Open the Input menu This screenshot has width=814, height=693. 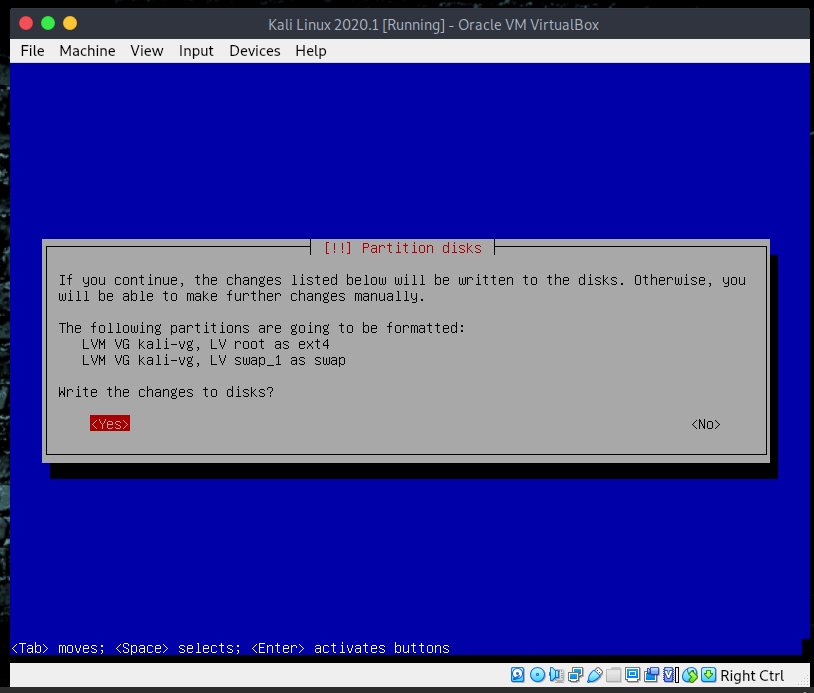point(196,51)
